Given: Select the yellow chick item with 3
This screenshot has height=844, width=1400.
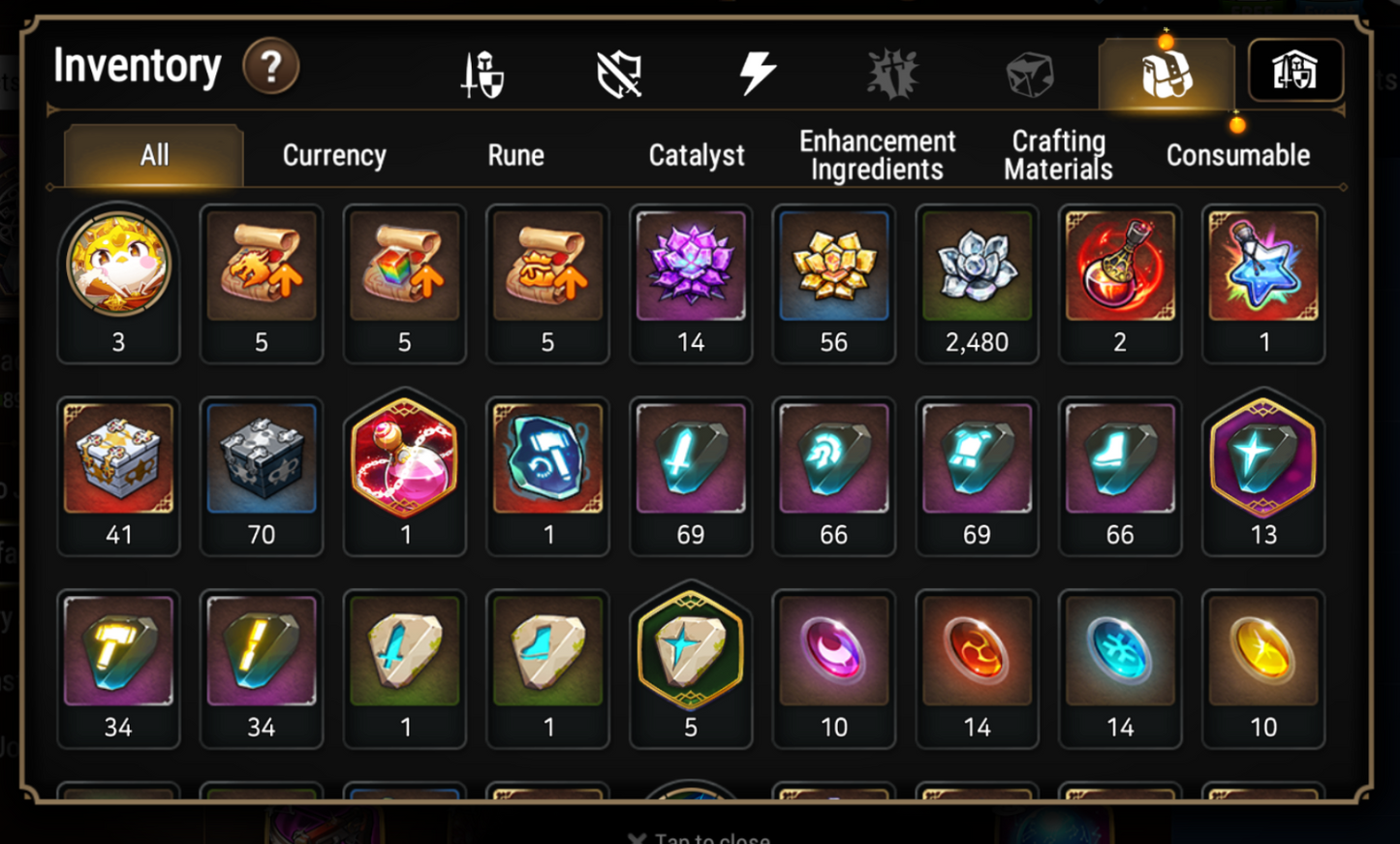Looking at the screenshot, I should click(118, 283).
